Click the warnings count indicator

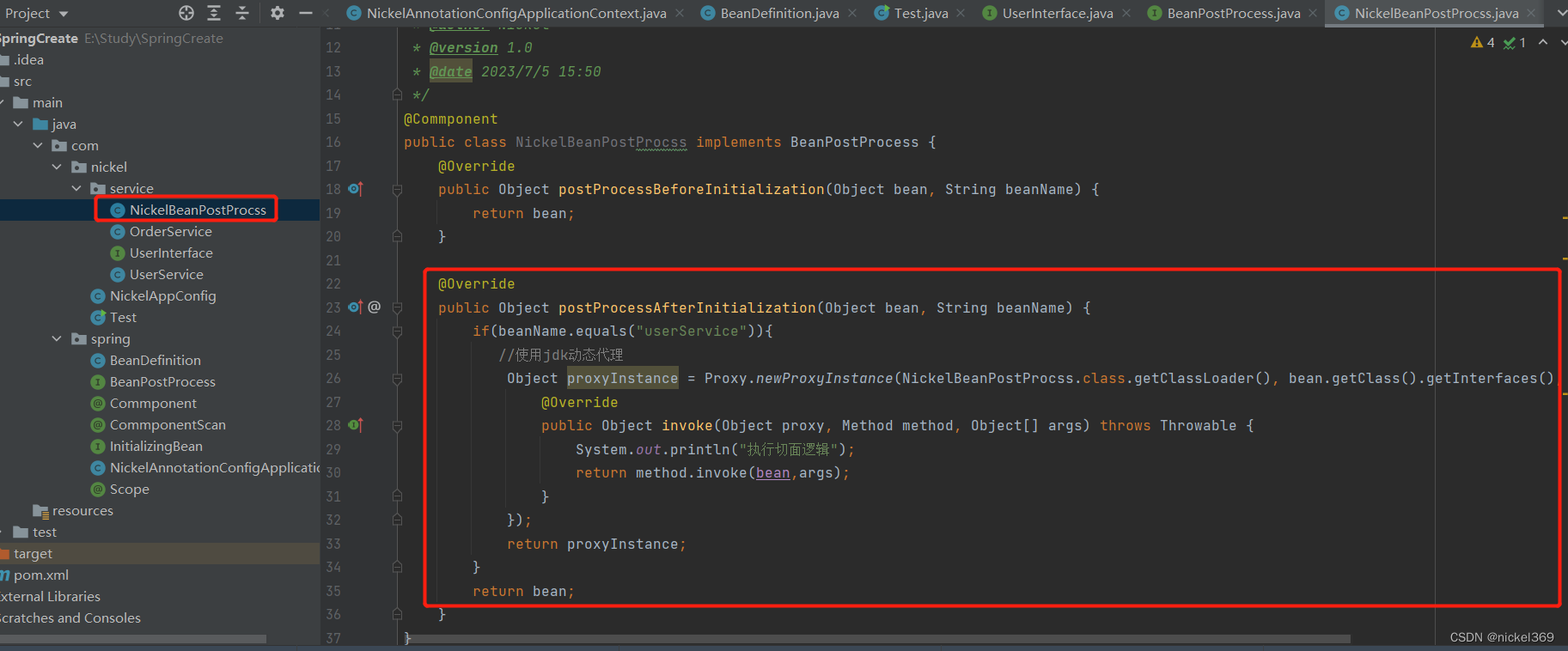[1483, 42]
